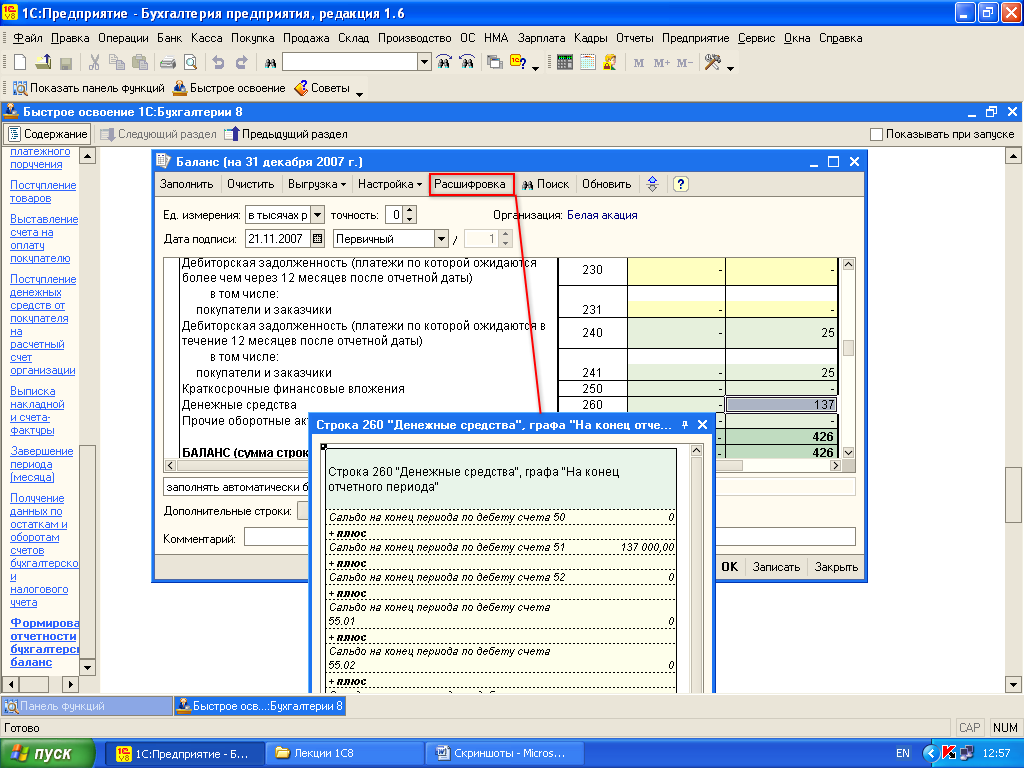This screenshot has width=1024, height=768.
Task: Open the Выгрузка dropdown menu
Action: pyautogui.click(x=317, y=184)
